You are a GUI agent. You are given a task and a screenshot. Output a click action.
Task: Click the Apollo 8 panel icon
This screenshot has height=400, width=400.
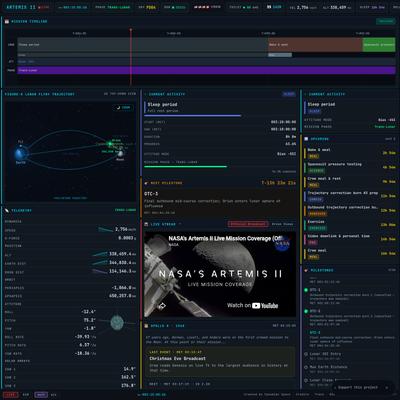(146, 326)
